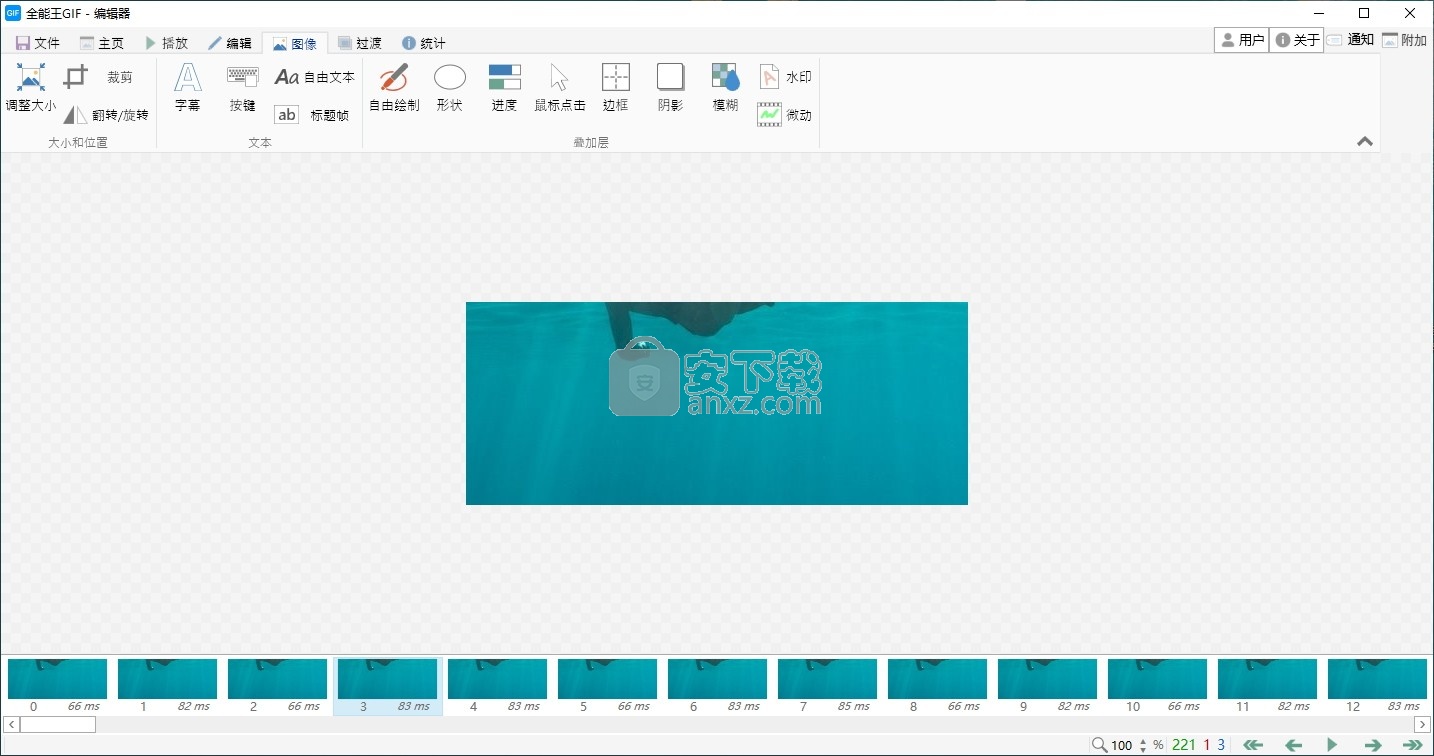Open the 模糊 blur tool

[725, 87]
